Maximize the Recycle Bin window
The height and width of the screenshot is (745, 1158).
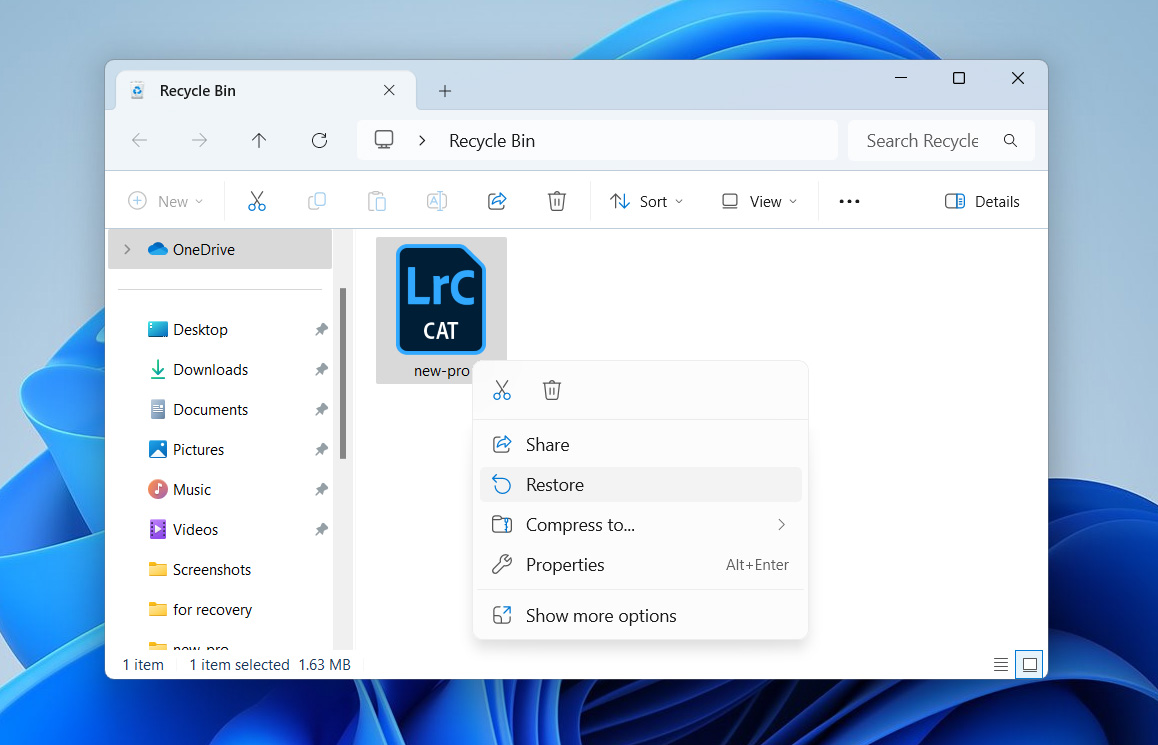click(959, 78)
